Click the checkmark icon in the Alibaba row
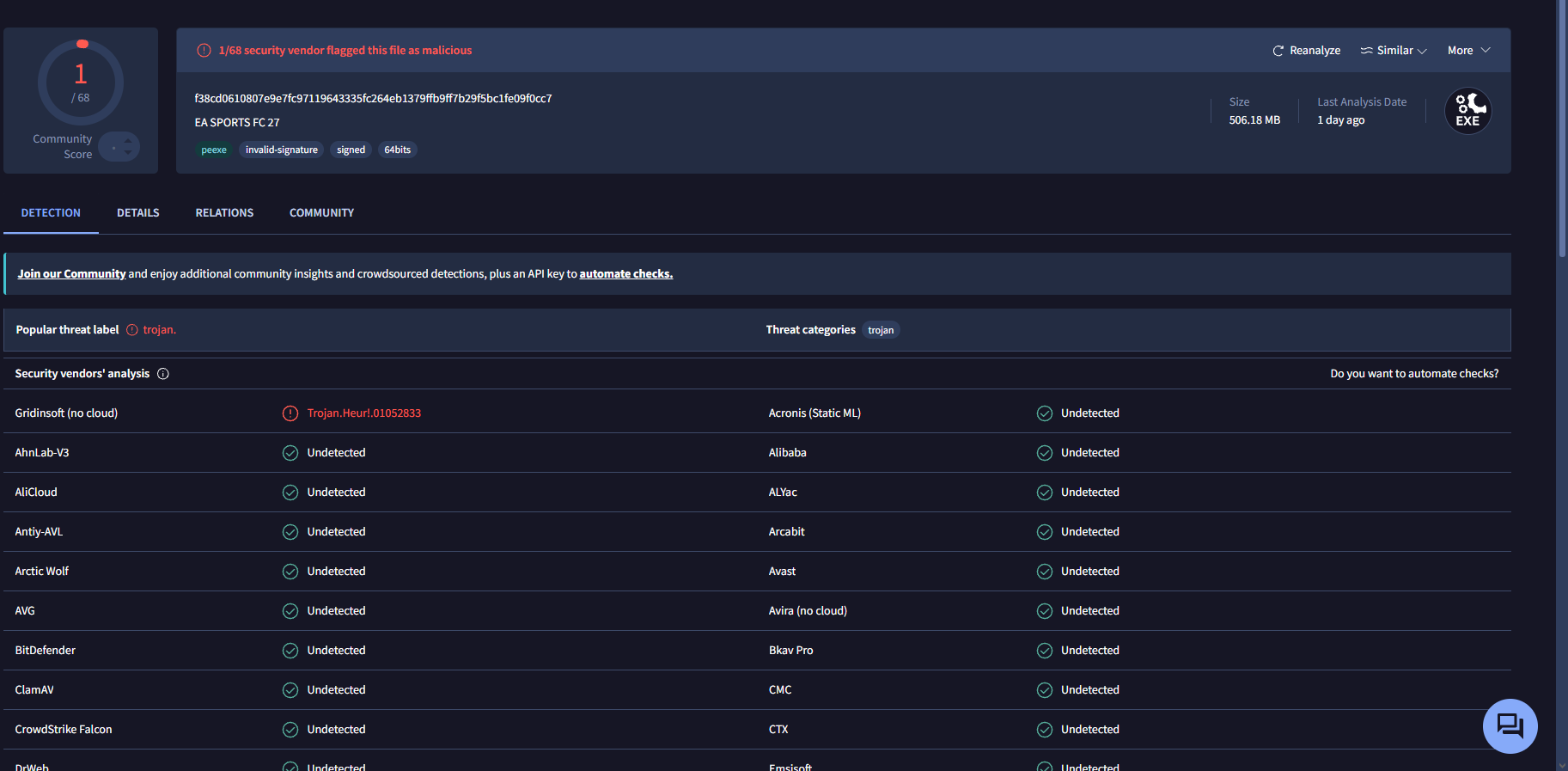Image resolution: width=1568 pixels, height=771 pixels. pos(1045,453)
